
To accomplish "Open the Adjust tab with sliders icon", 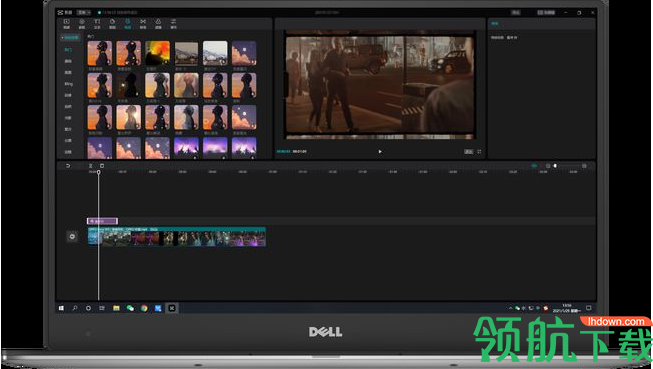I will coord(174,24).
